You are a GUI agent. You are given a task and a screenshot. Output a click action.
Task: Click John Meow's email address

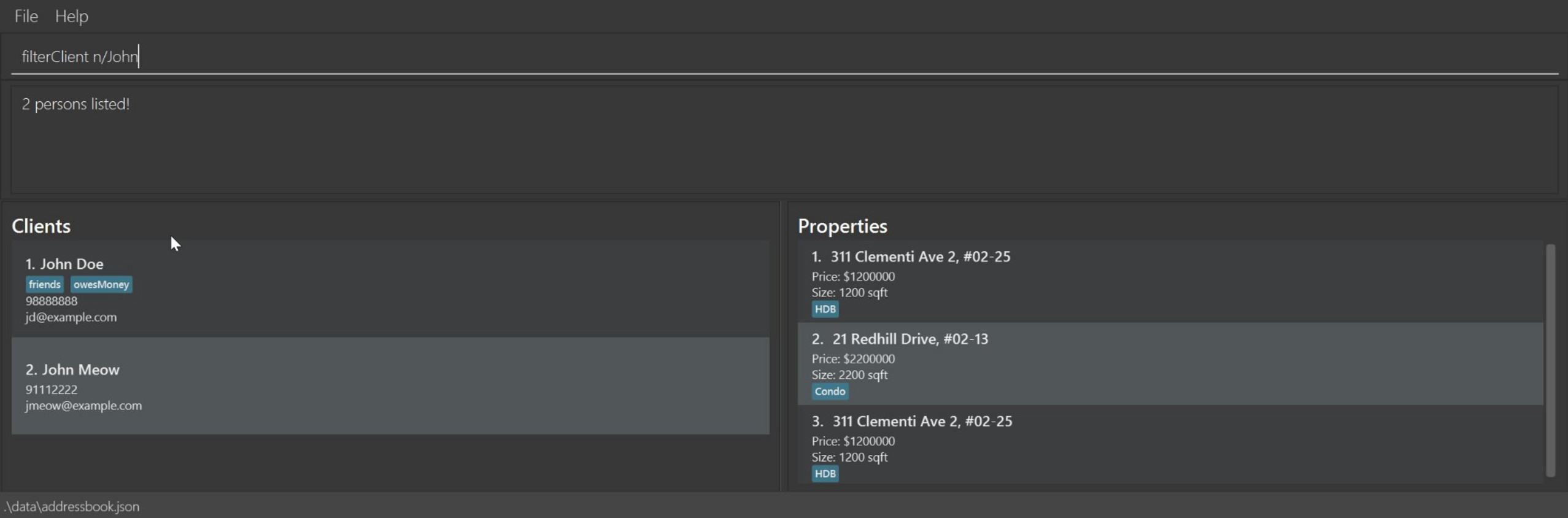click(x=83, y=406)
